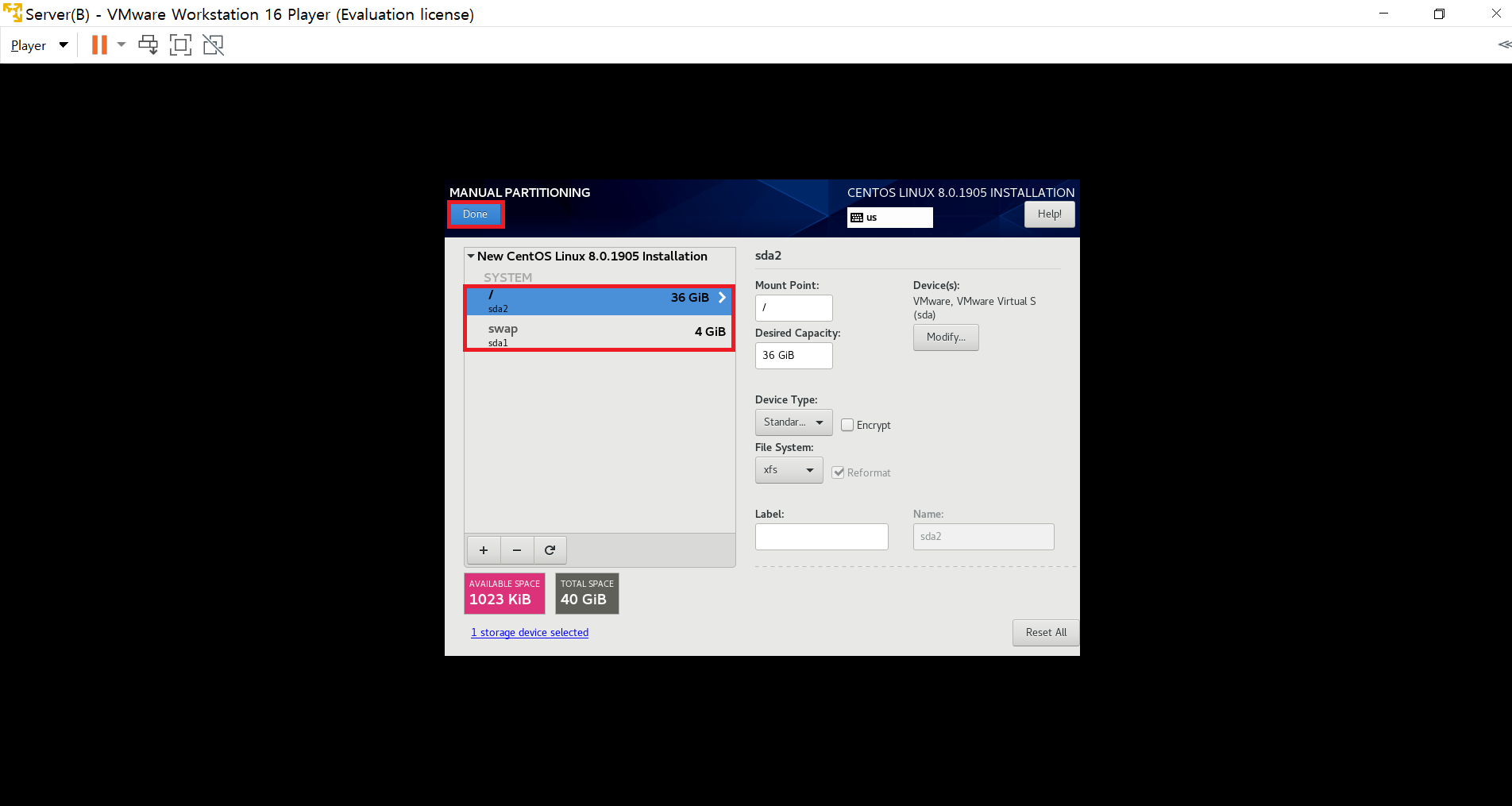Restore the VMware window
The width and height of the screenshot is (1512, 806).
pyautogui.click(x=1439, y=13)
